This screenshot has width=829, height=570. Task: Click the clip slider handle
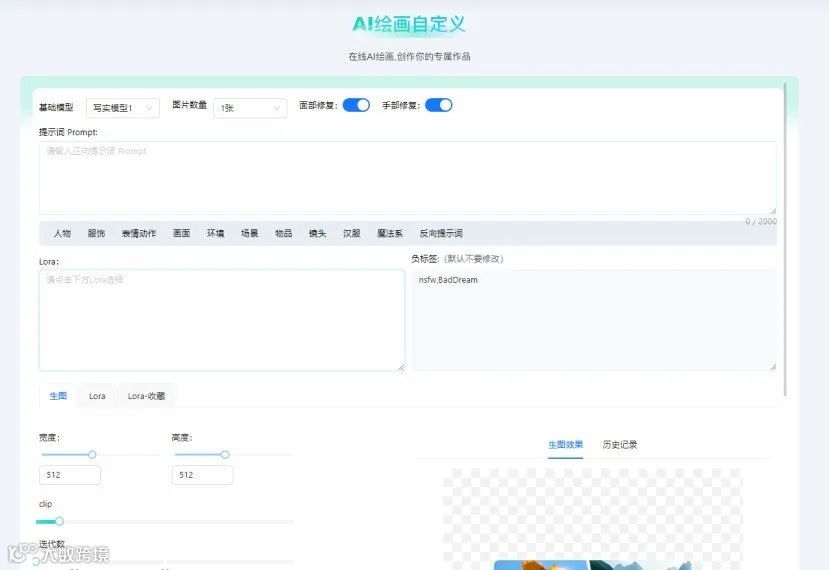click(59, 521)
